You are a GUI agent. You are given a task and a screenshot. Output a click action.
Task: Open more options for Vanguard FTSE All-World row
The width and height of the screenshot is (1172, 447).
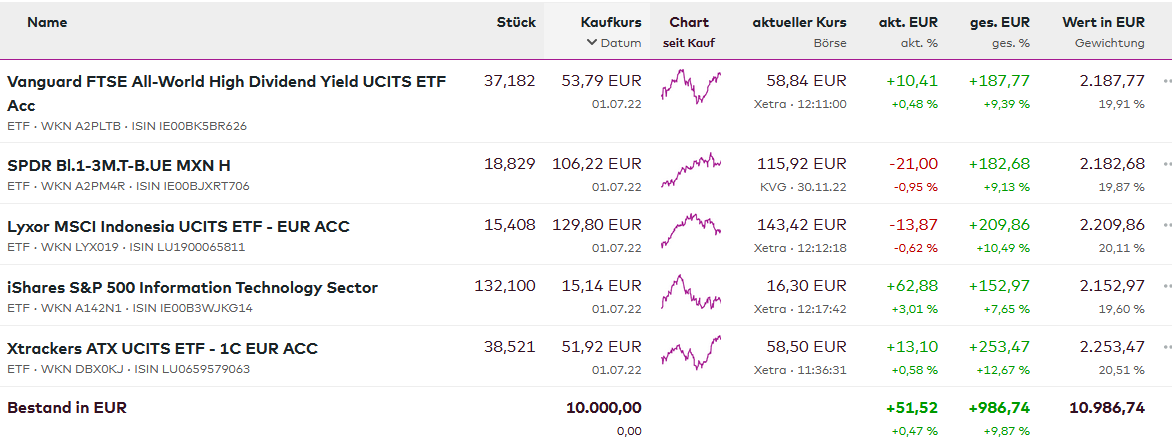(x=1166, y=81)
